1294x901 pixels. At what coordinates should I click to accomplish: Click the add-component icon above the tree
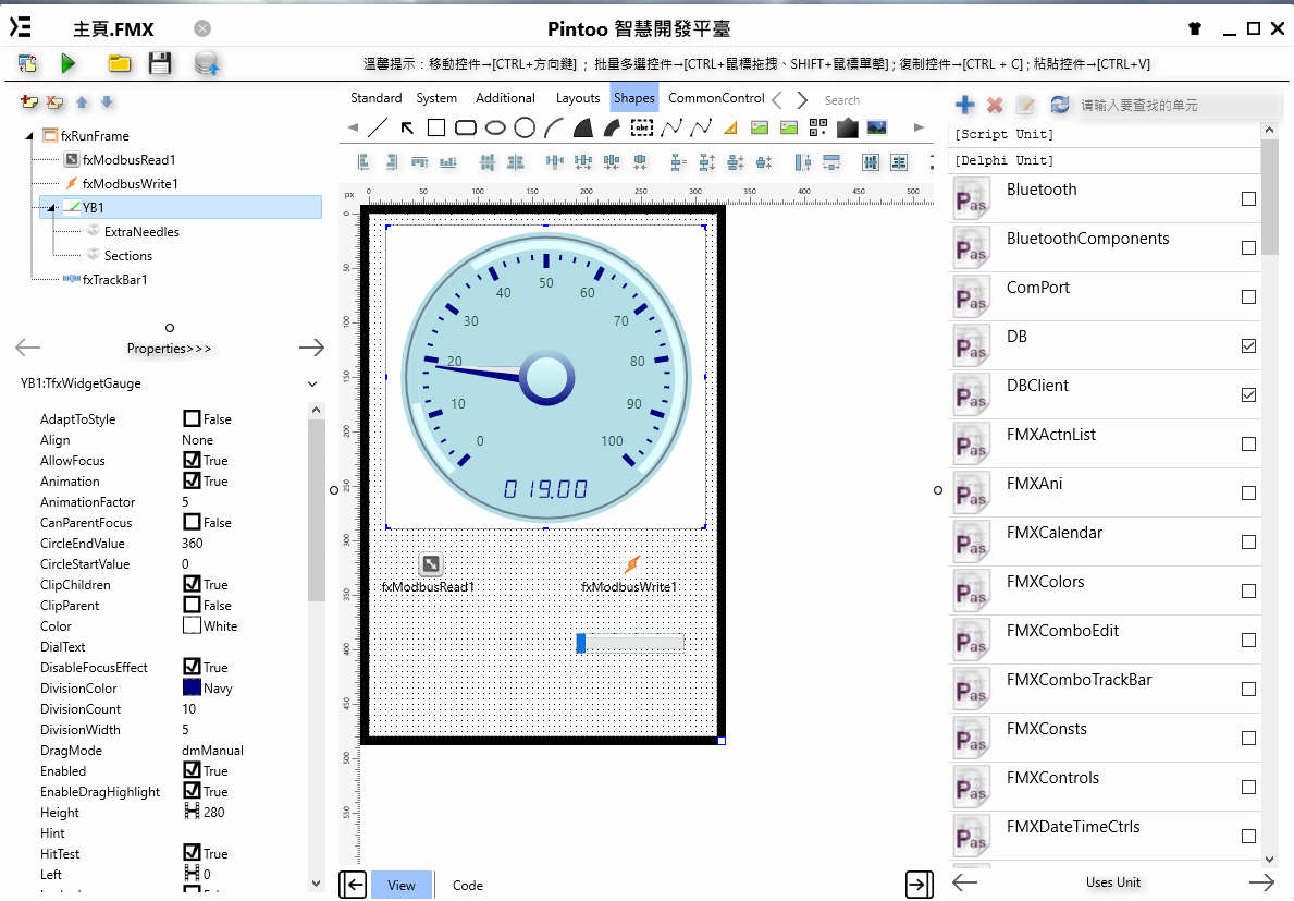[29, 102]
